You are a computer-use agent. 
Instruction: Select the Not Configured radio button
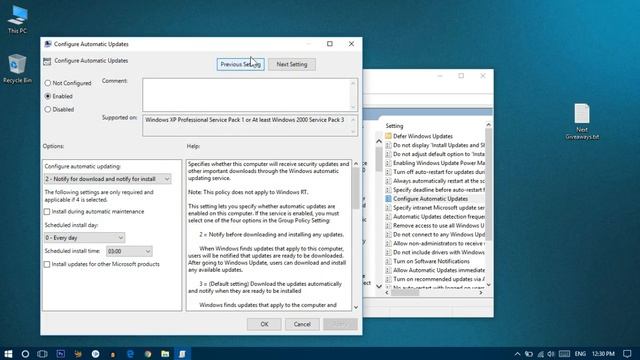coord(48,83)
